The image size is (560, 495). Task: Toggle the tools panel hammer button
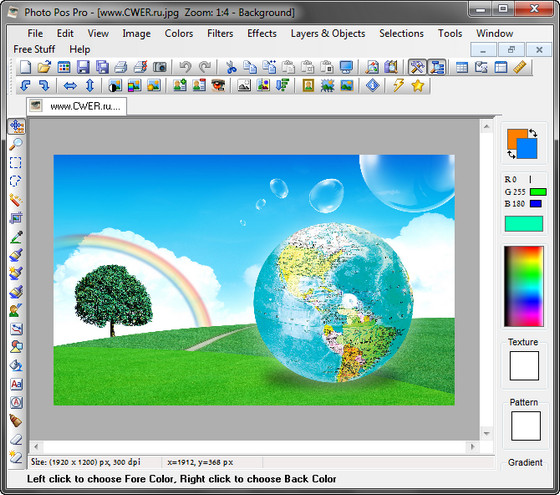click(417, 67)
